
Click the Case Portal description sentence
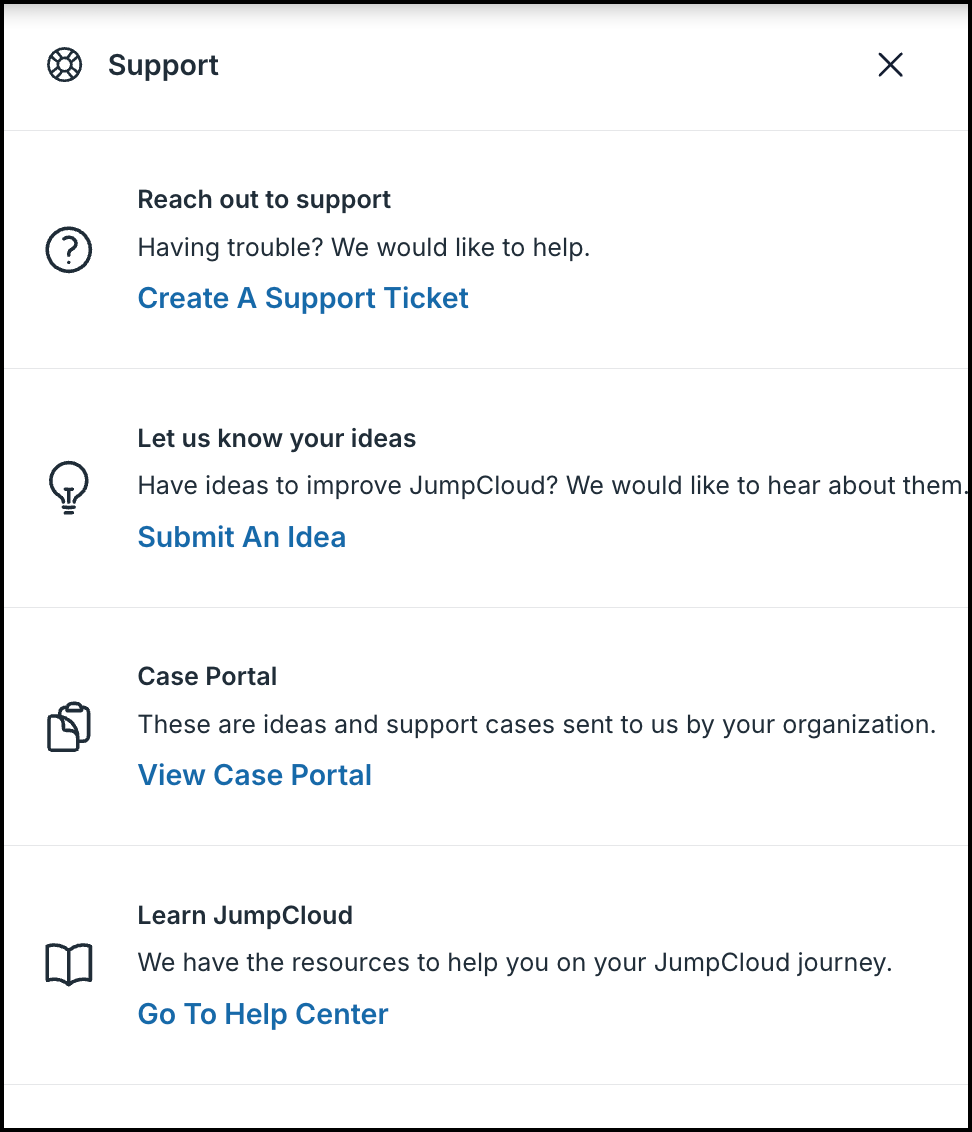(536, 724)
